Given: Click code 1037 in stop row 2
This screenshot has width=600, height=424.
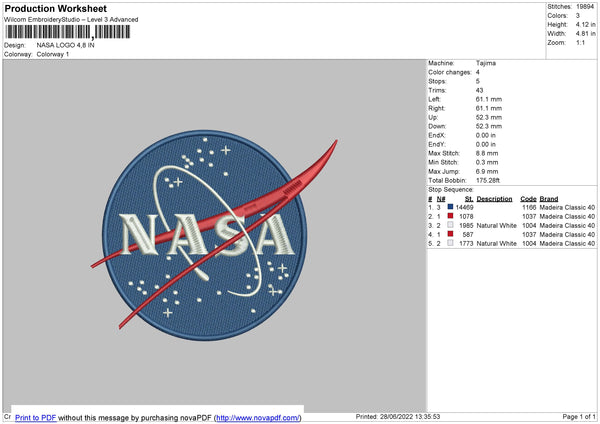Looking at the screenshot, I should 529,217.
